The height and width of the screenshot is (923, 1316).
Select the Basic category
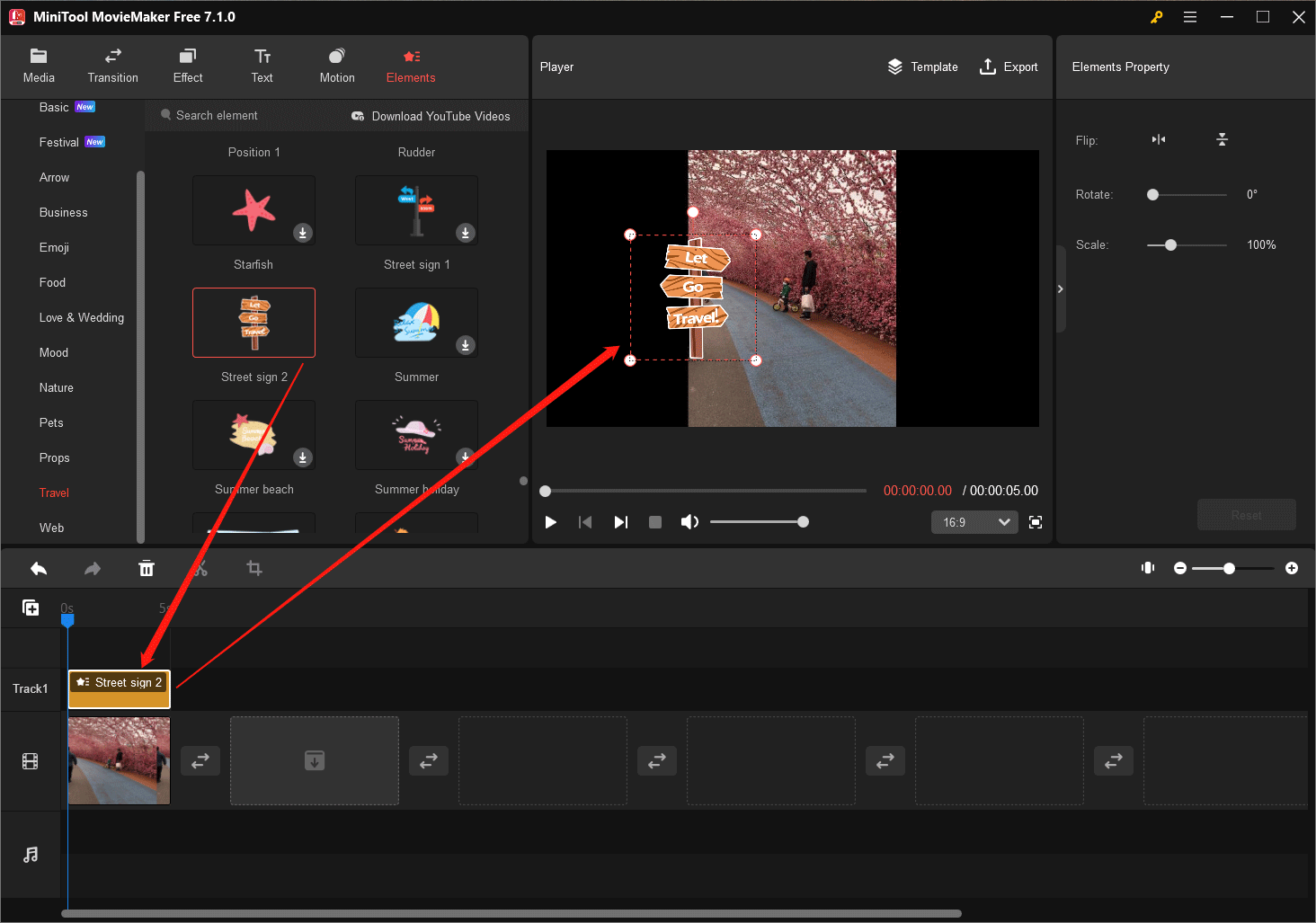pos(54,107)
